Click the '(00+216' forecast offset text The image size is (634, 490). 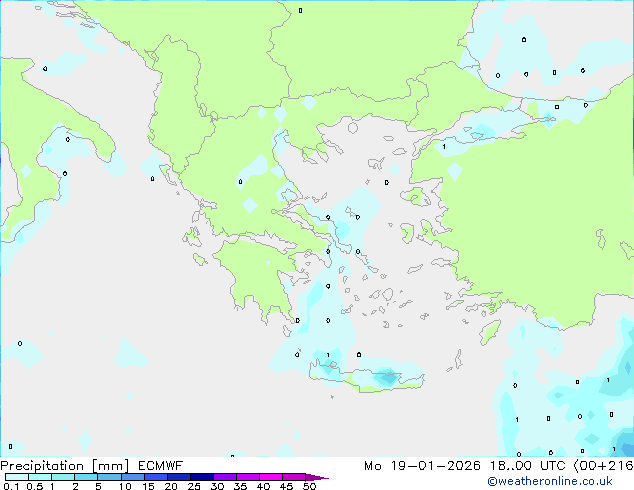(x=603, y=466)
